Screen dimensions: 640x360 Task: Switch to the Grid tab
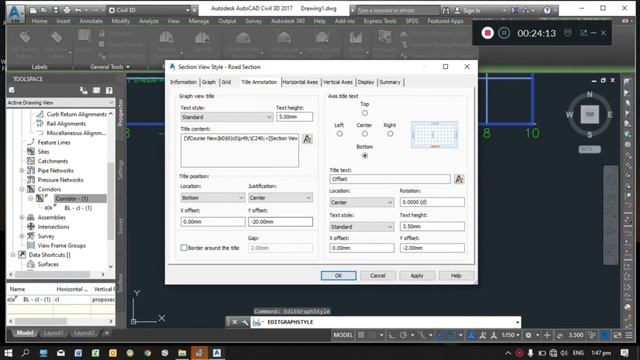pyautogui.click(x=226, y=82)
